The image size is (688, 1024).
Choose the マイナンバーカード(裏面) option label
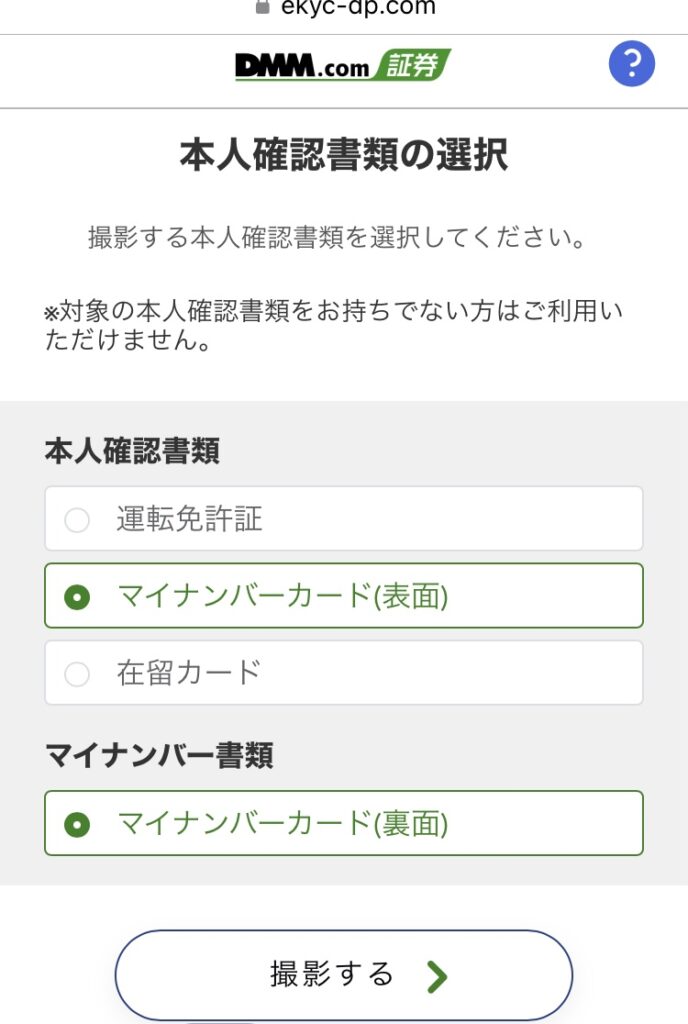tap(283, 824)
